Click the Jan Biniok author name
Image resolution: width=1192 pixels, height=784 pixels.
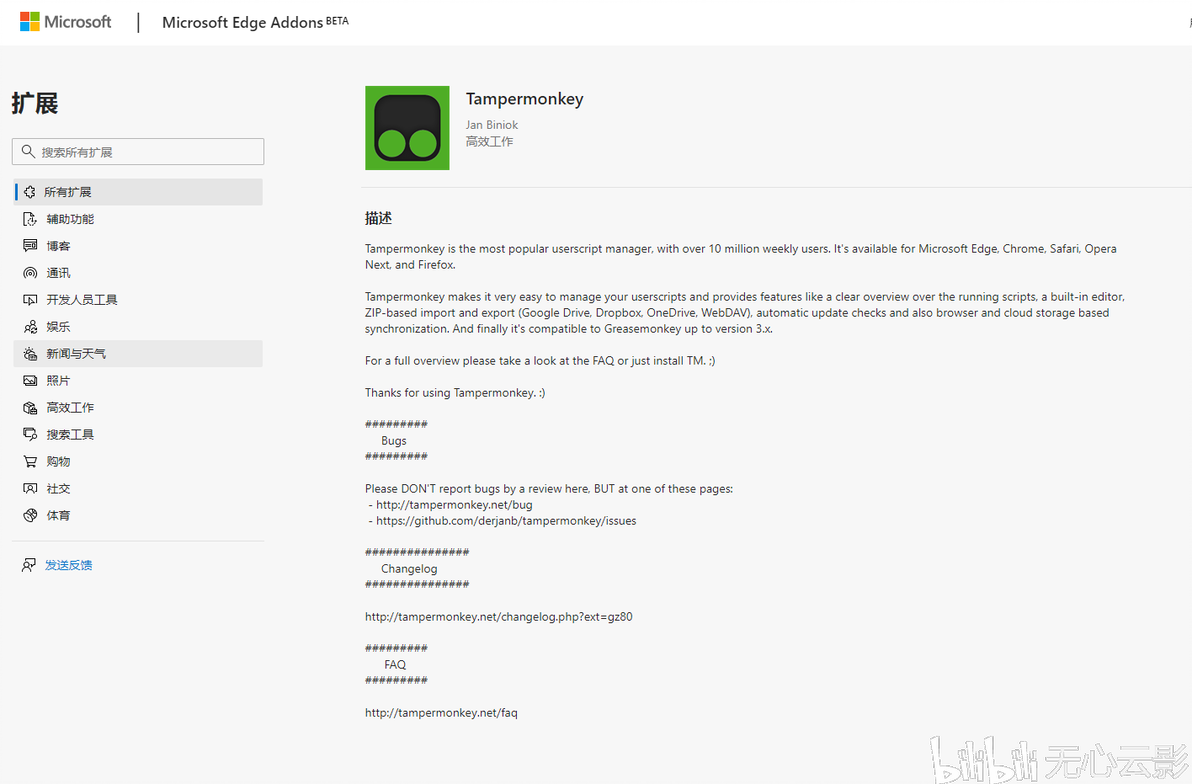click(492, 125)
